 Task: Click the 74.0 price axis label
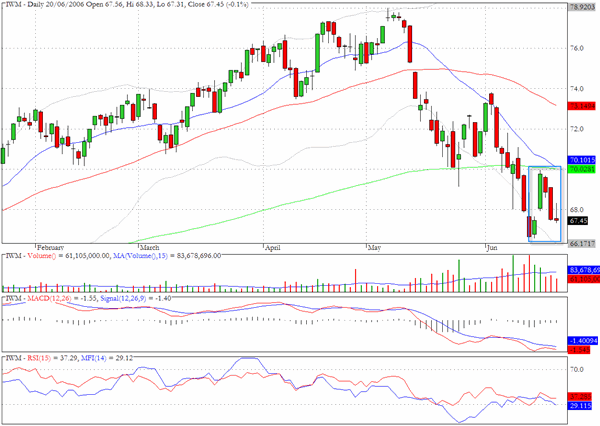click(x=577, y=89)
